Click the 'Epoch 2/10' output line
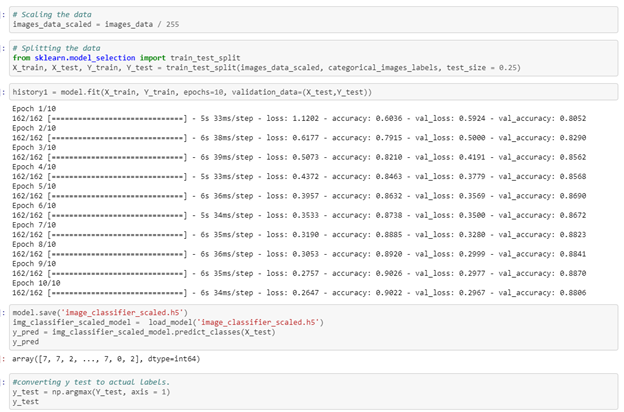 [34, 128]
